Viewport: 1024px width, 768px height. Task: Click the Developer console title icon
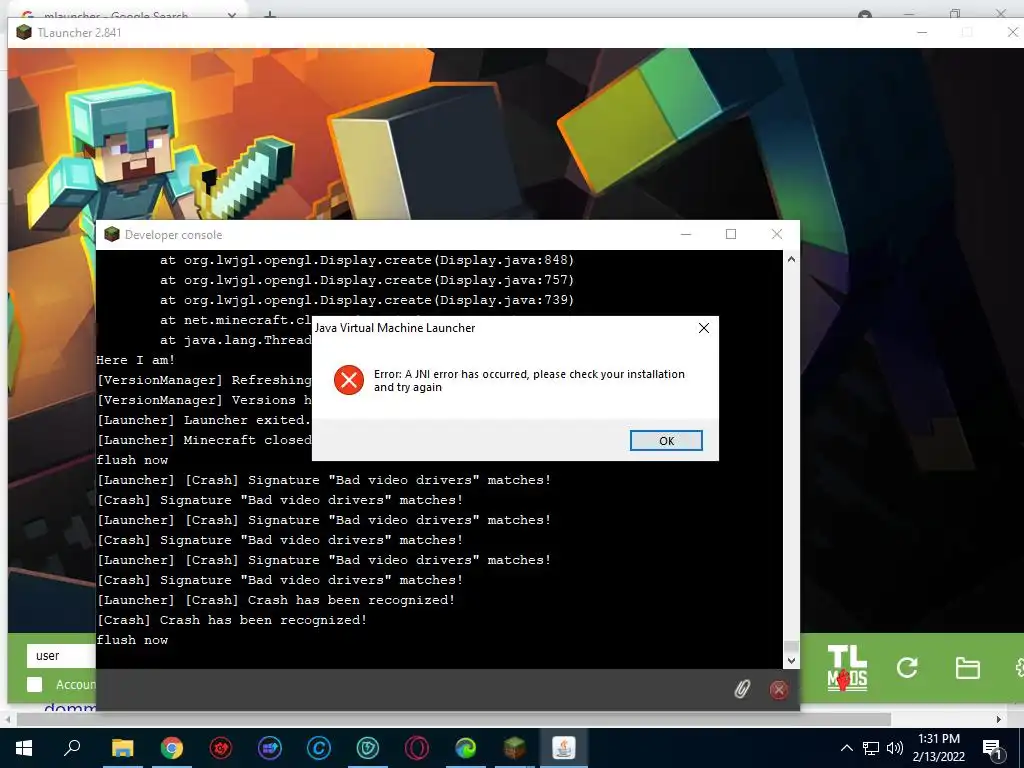pos(112,234)
